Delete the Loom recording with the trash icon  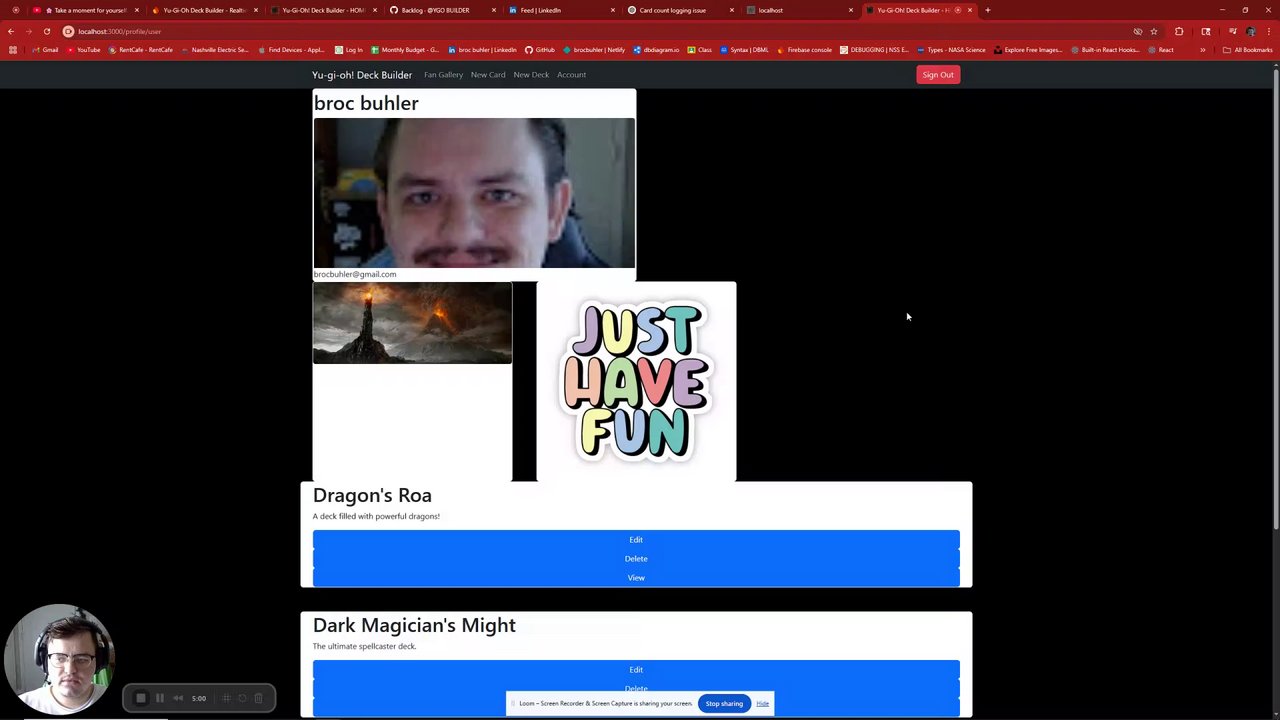pos(258,698)
